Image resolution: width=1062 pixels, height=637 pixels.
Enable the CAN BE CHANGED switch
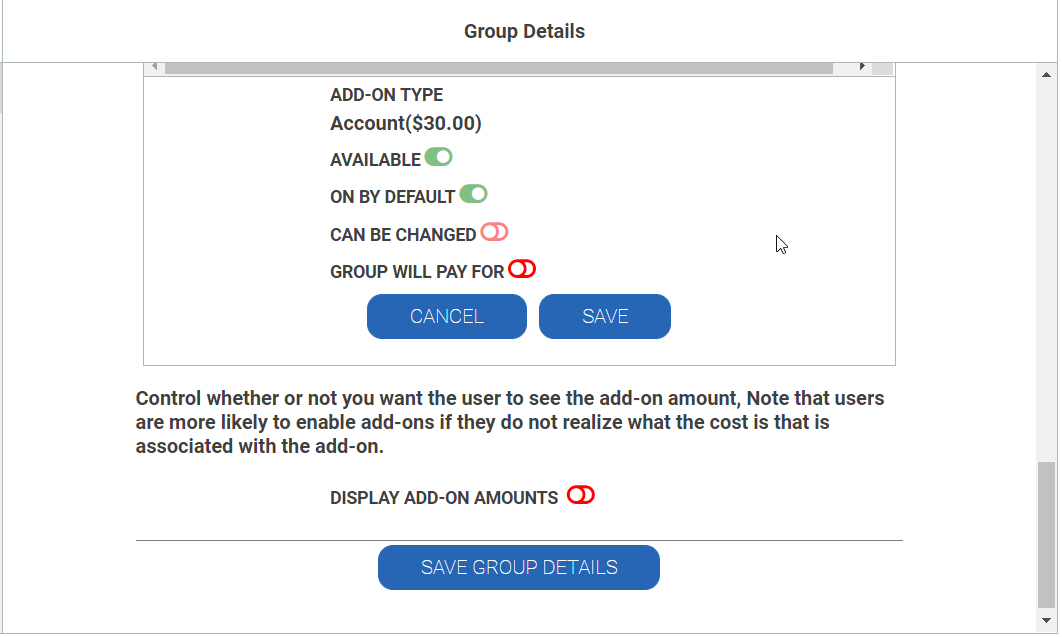click(x=494, y=232)
